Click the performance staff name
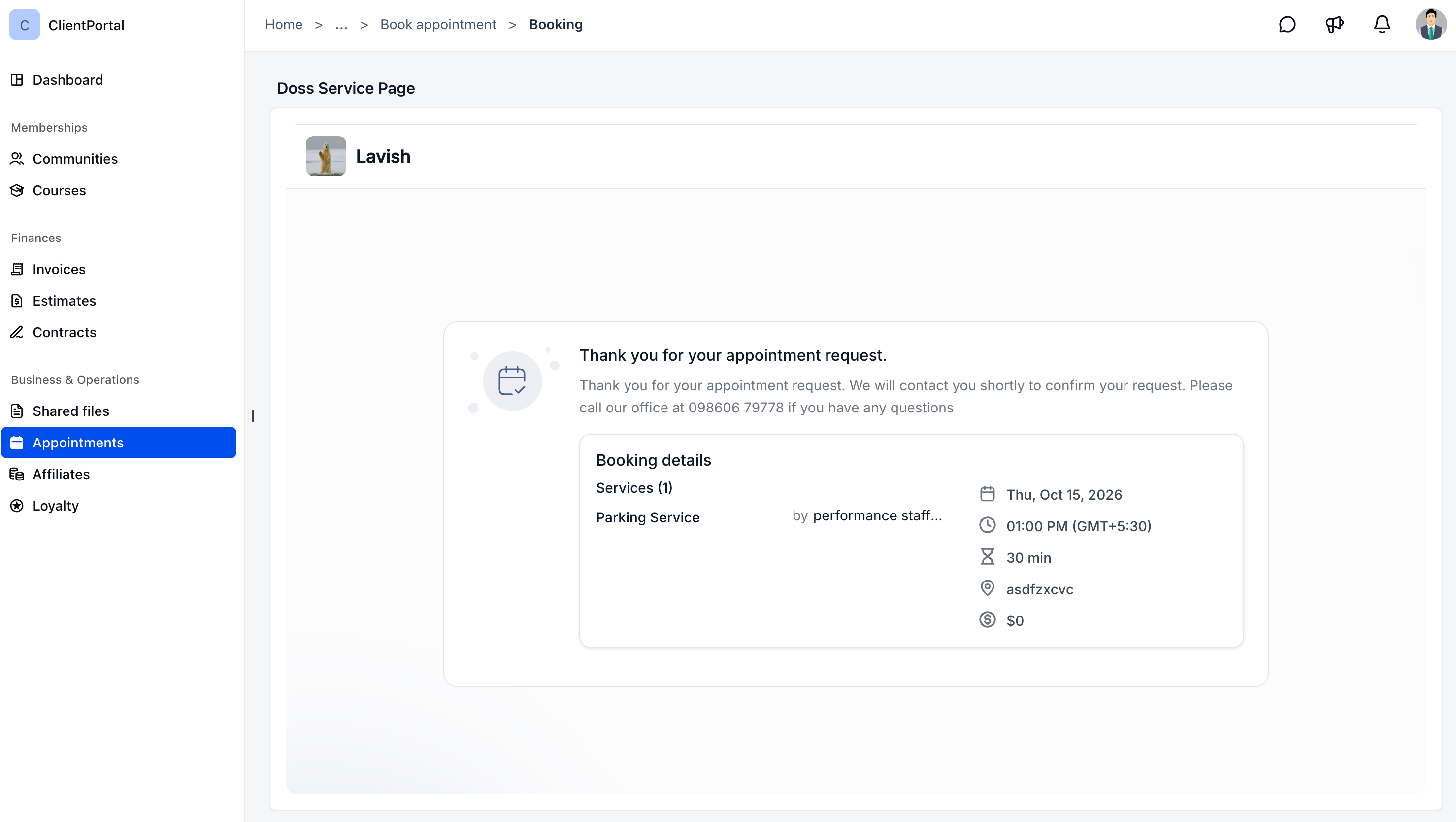Viewport: 1456px width, 822px height. pos(878,515)
